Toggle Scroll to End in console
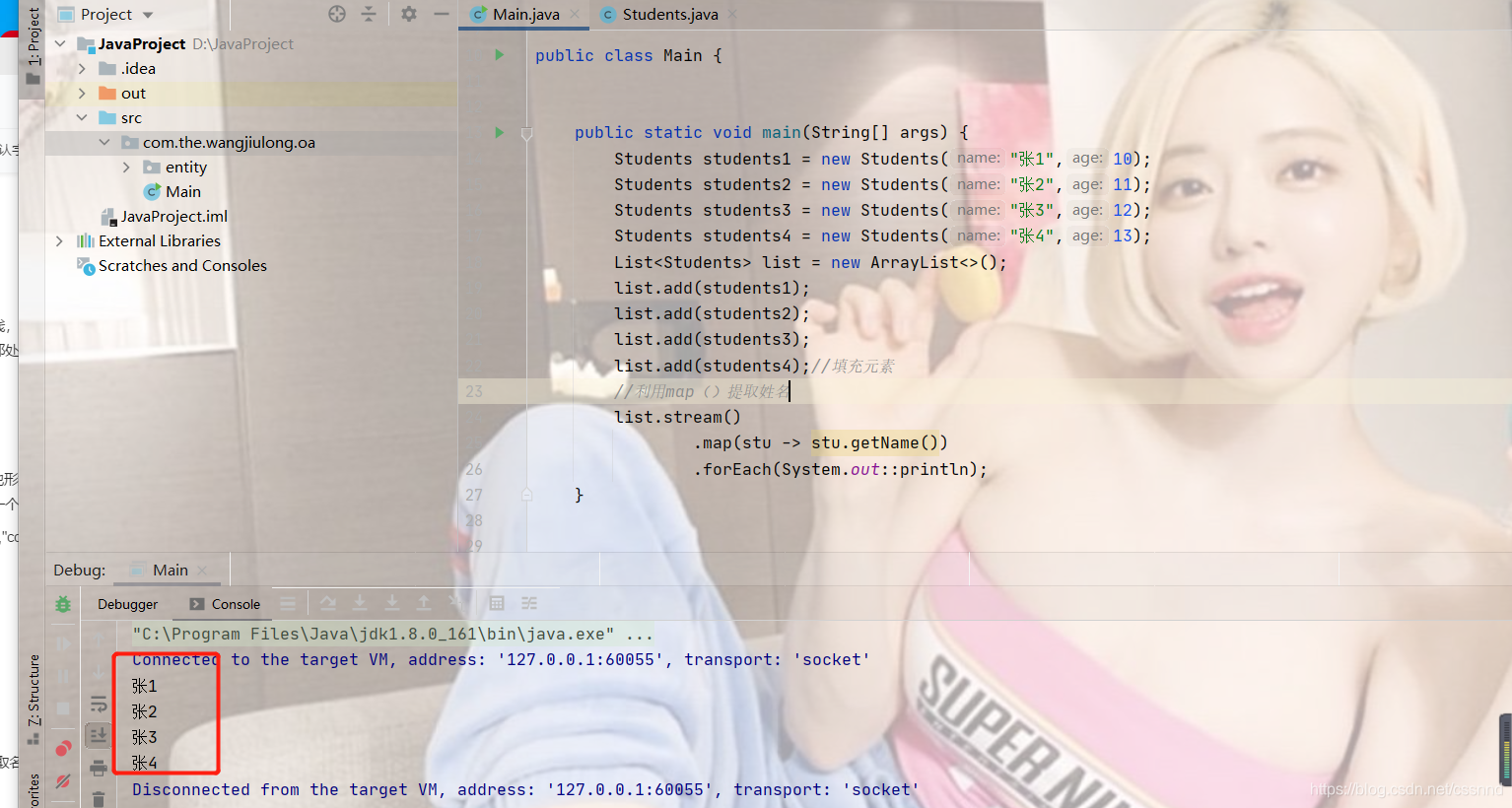The height and width of the screenshot is (808, 1512). pos(99,735)
